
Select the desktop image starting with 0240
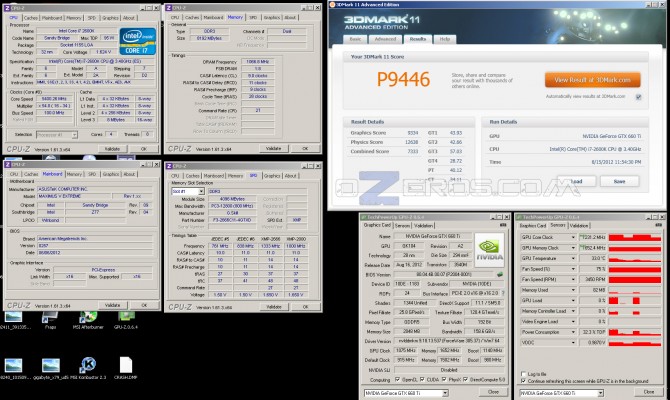coord(13,365)
